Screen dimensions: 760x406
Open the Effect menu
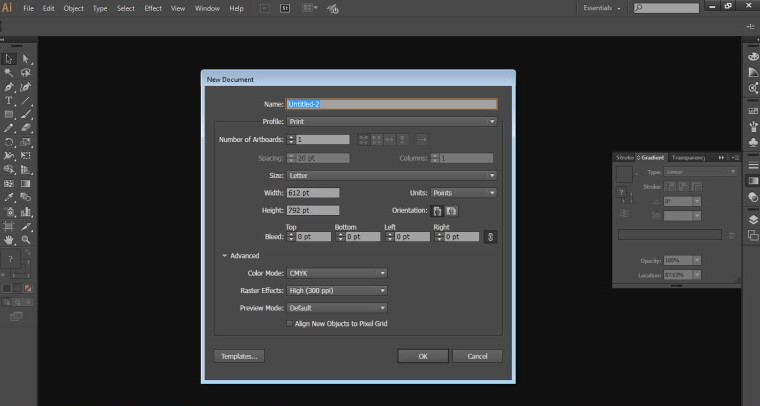(x=152, y=8)
